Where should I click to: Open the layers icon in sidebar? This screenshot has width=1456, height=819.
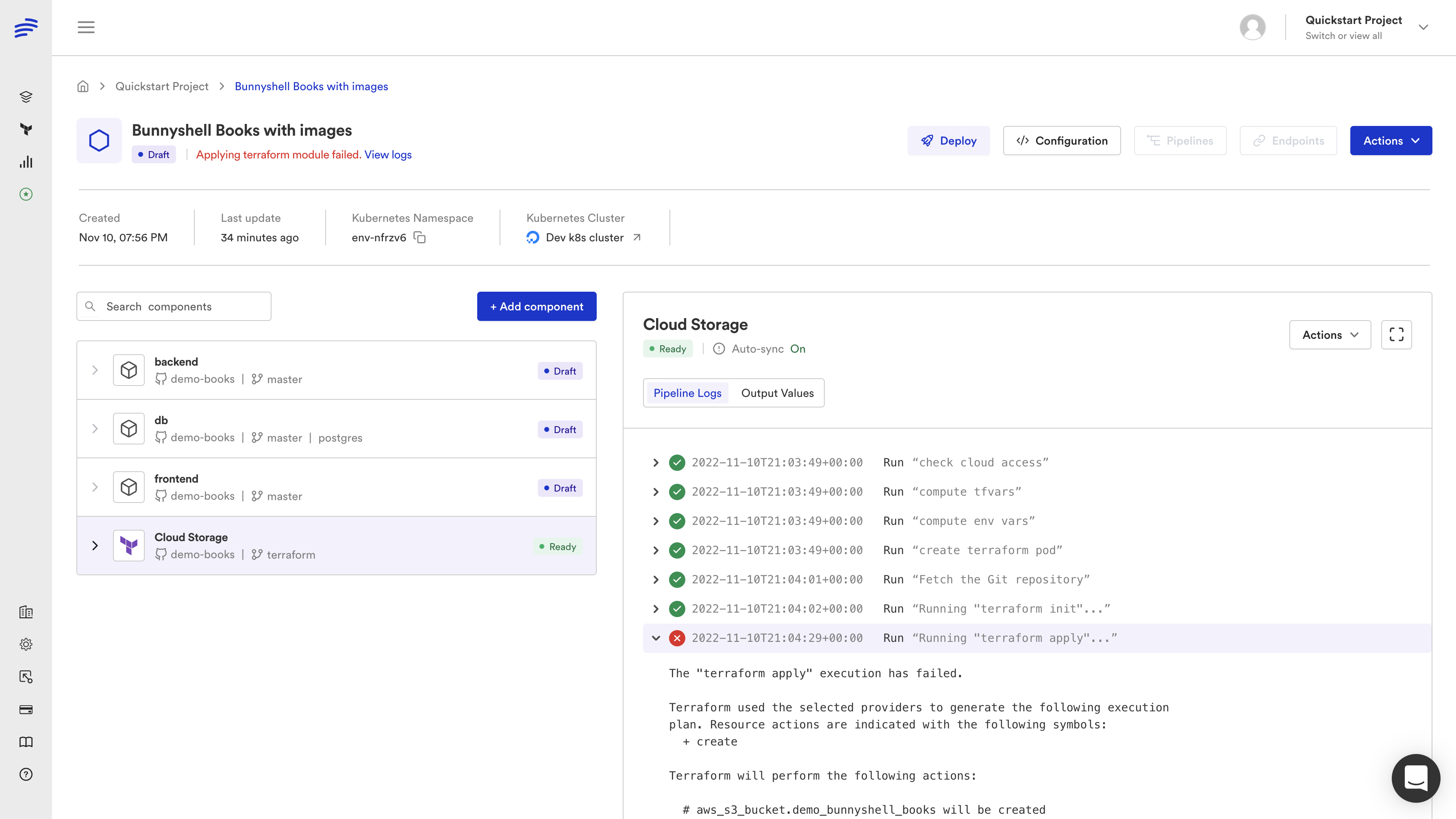coord(26,97)
